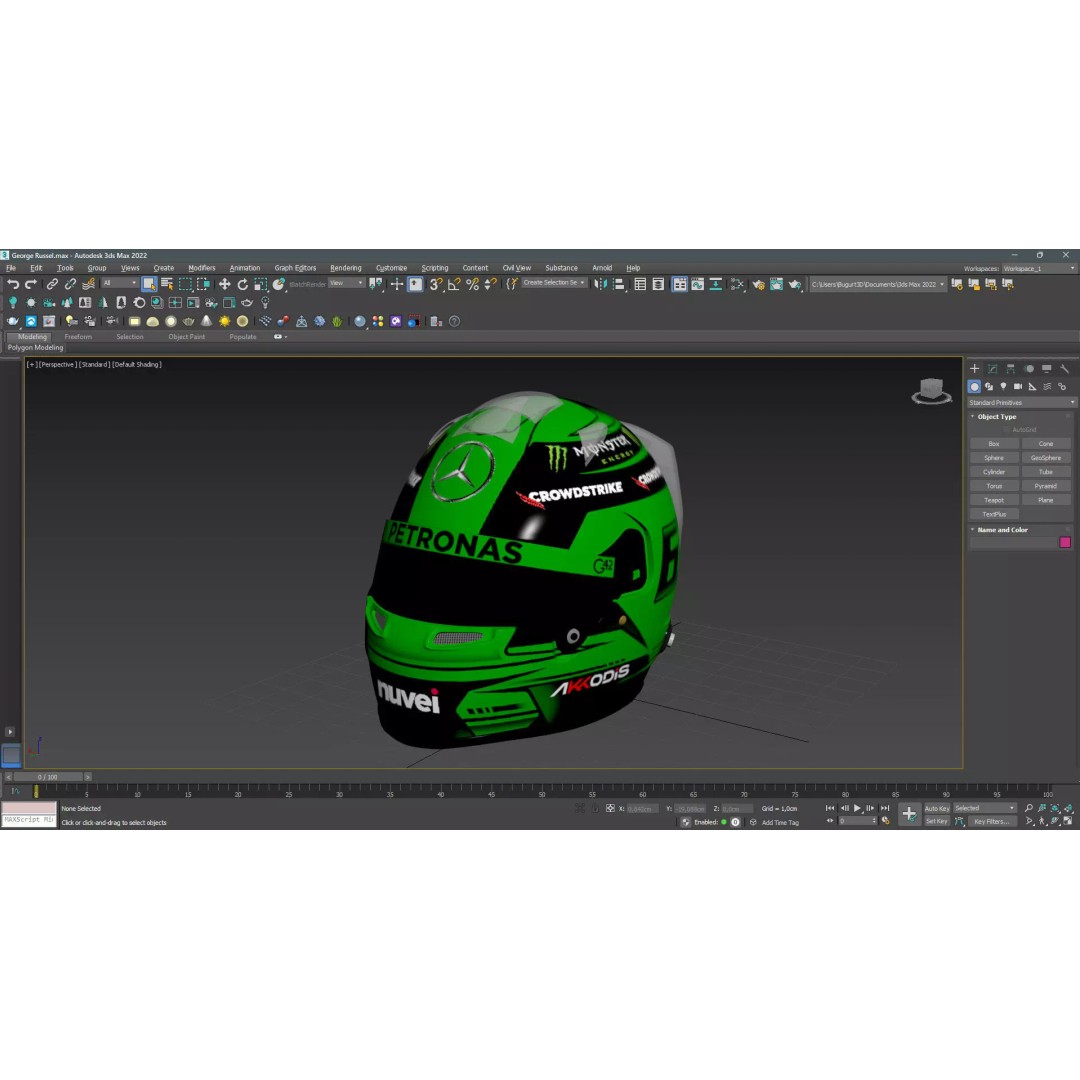Click the Key Filters button
The image size is (1080, 1080).
click(x=991, y=822)
